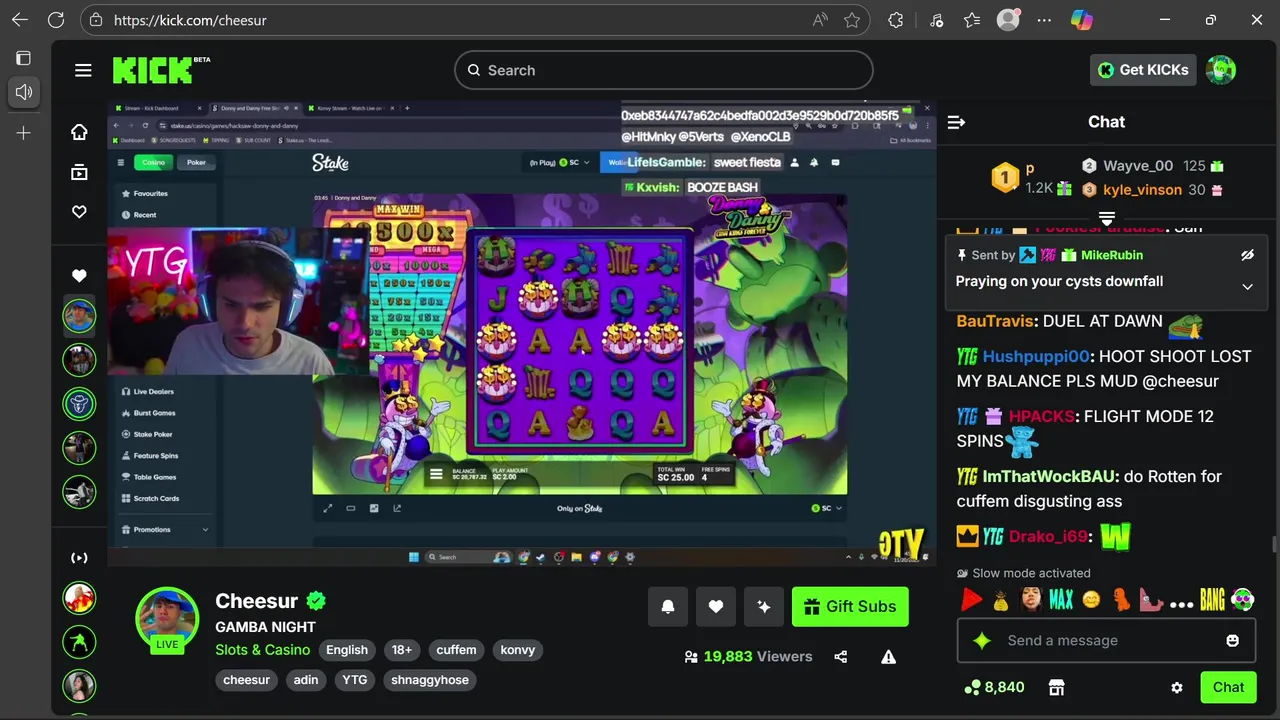The height and width of the screenshot is (720, 1280).
Task: Focus the Send a message field
Action: point(1107,640)
